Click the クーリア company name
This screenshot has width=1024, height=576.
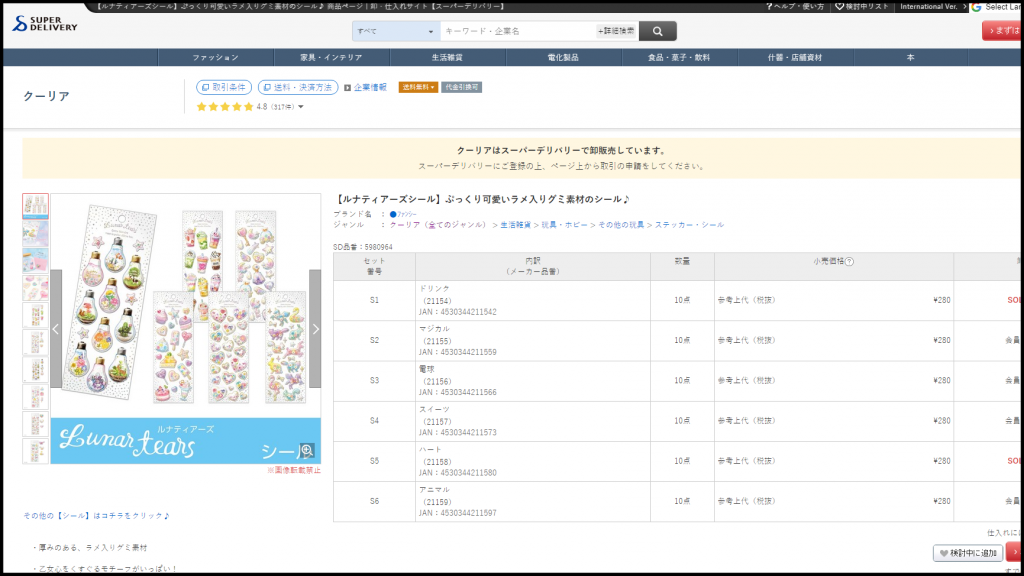[46, 96]
